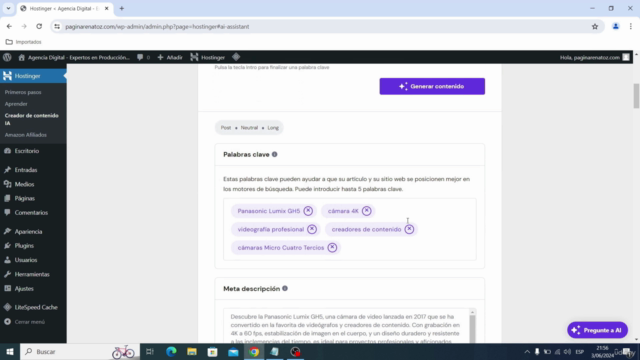This screenshot has width=640, height=360.
Task: Open the Hola, paginarenatoz.com user menu
Action: pyautogui.click(x=595, y=57)
